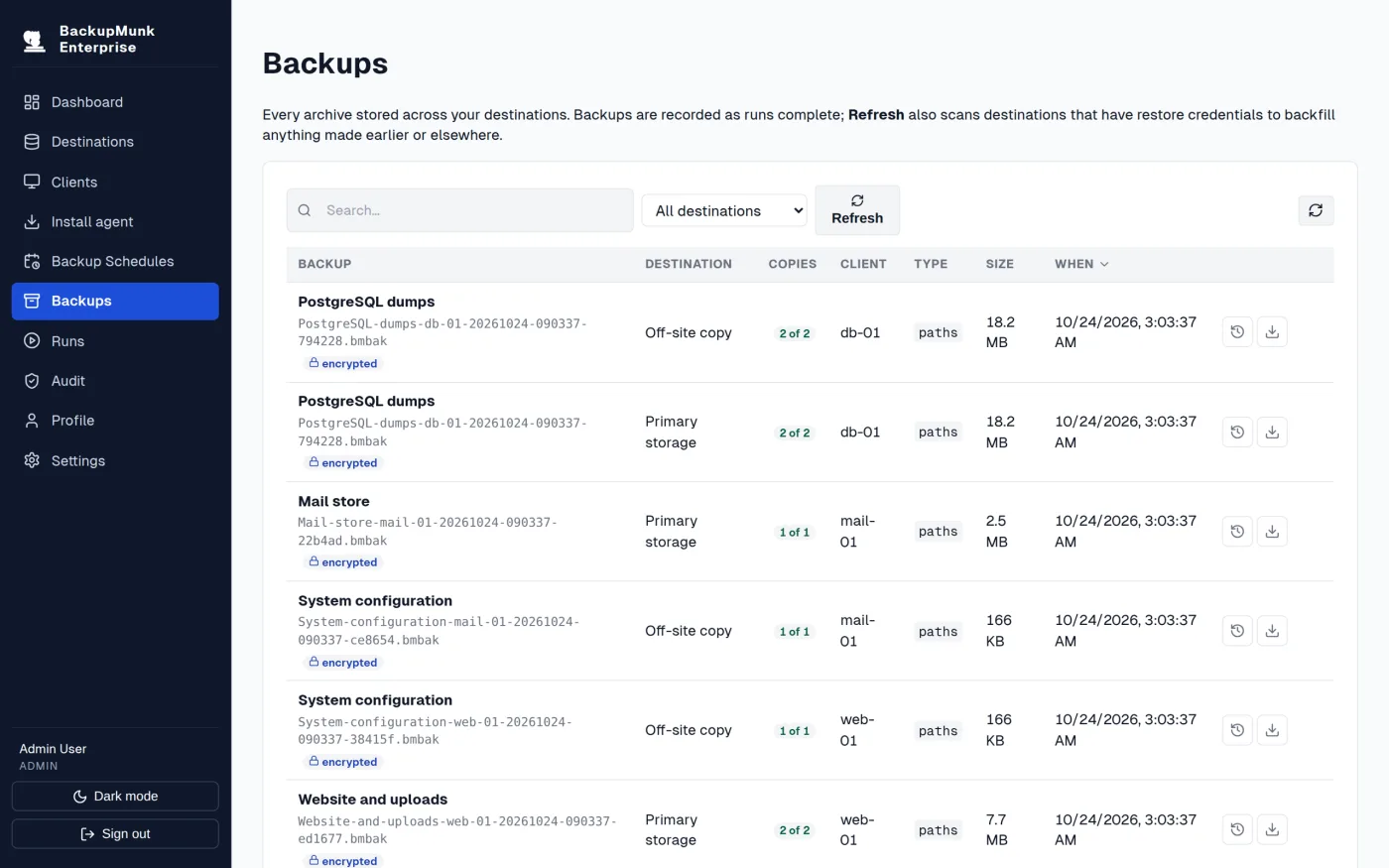Click the search magnifier icon

[305, 210]
